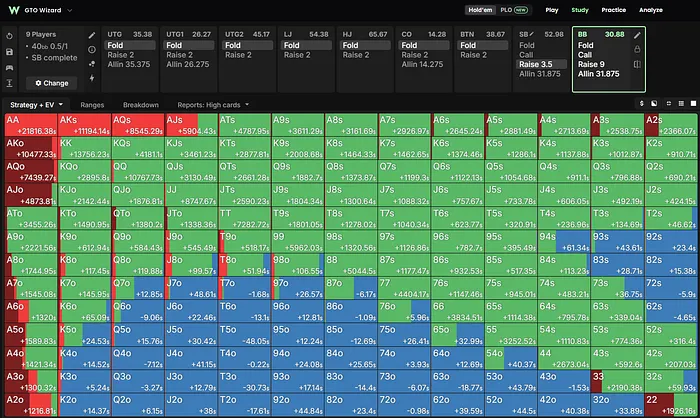Open the Reports: High cards dropdown

pyautogui.click(x=213, y=105)
